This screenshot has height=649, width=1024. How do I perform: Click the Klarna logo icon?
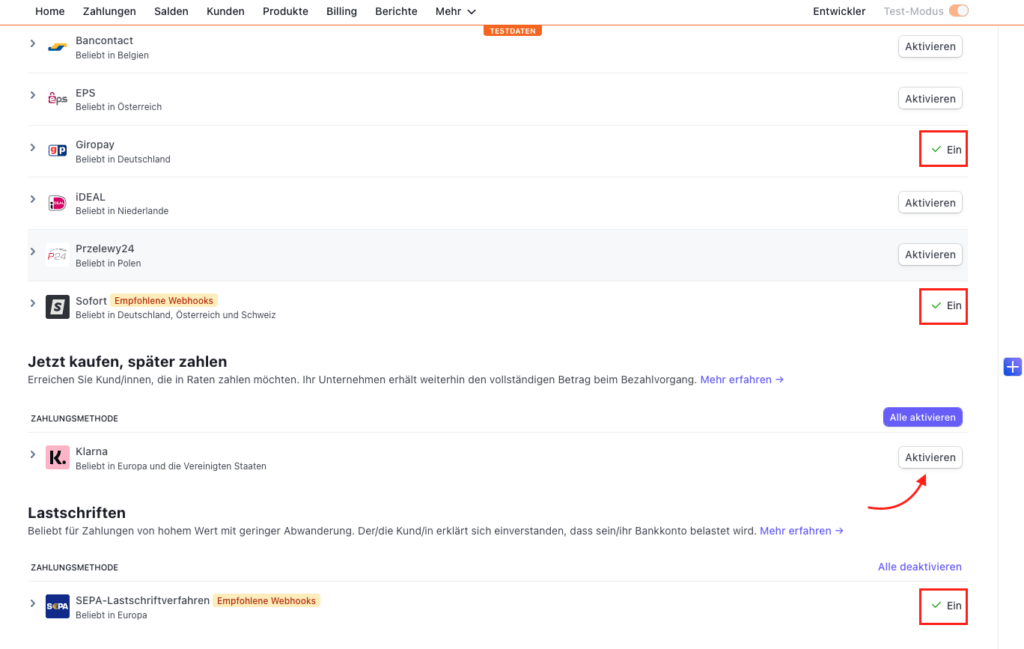click(x=57, y=458)
